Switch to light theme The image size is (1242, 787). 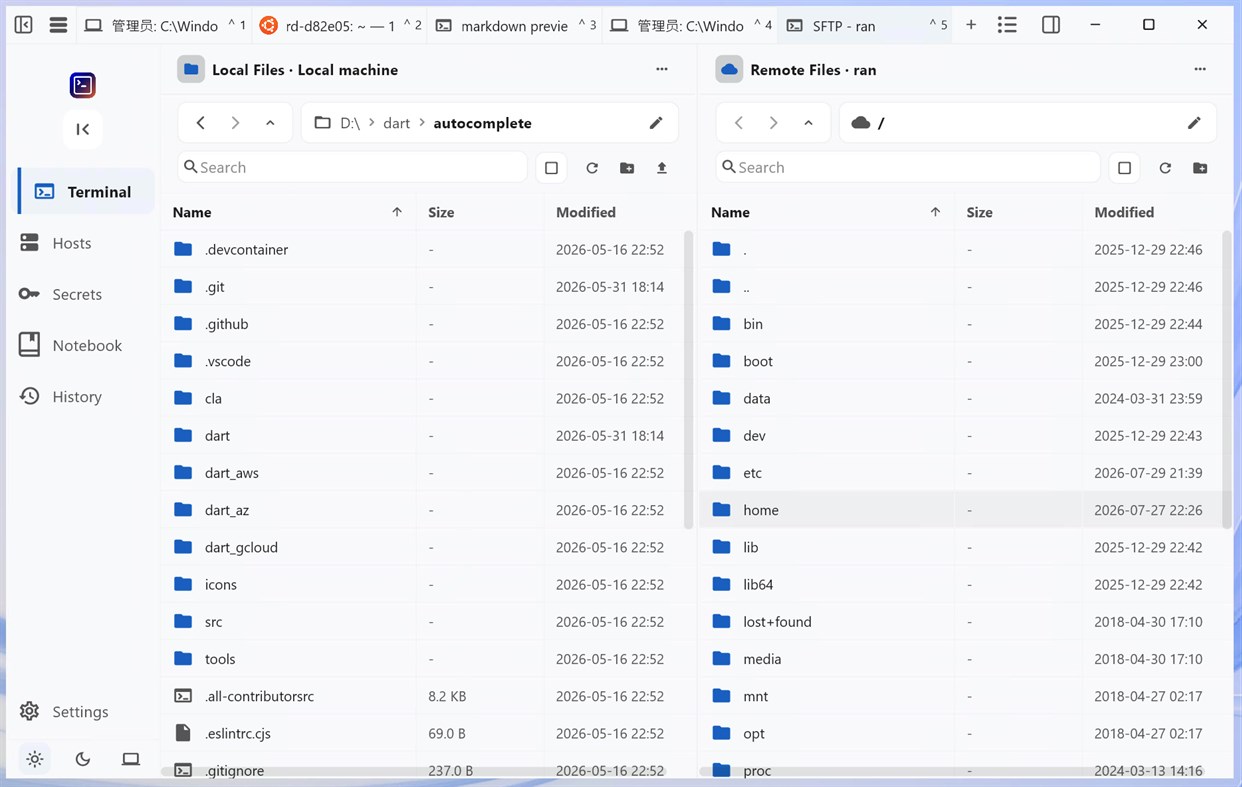pos(35,759)
